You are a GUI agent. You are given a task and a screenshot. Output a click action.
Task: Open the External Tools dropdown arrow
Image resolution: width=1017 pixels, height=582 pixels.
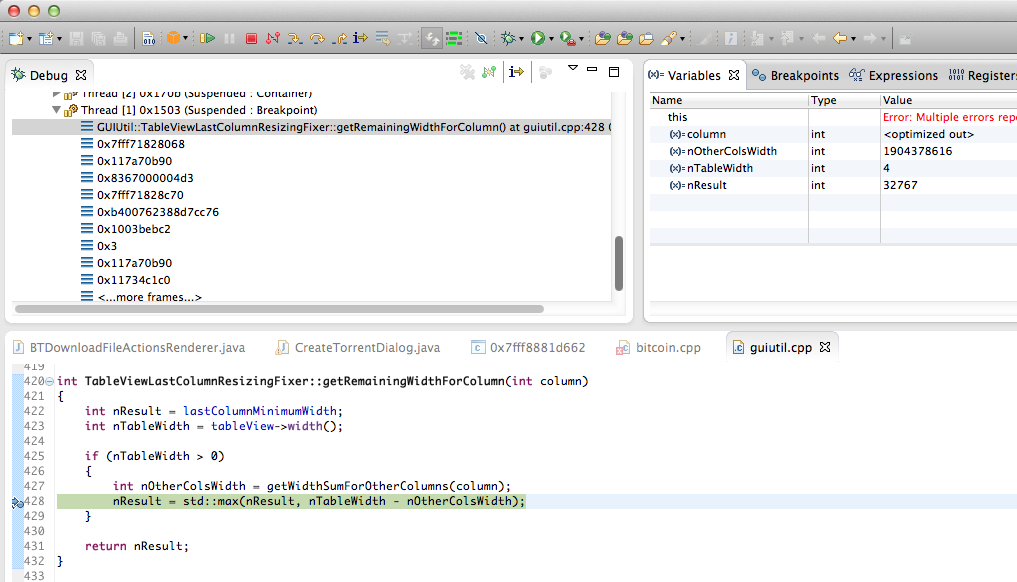coord(581,39)
